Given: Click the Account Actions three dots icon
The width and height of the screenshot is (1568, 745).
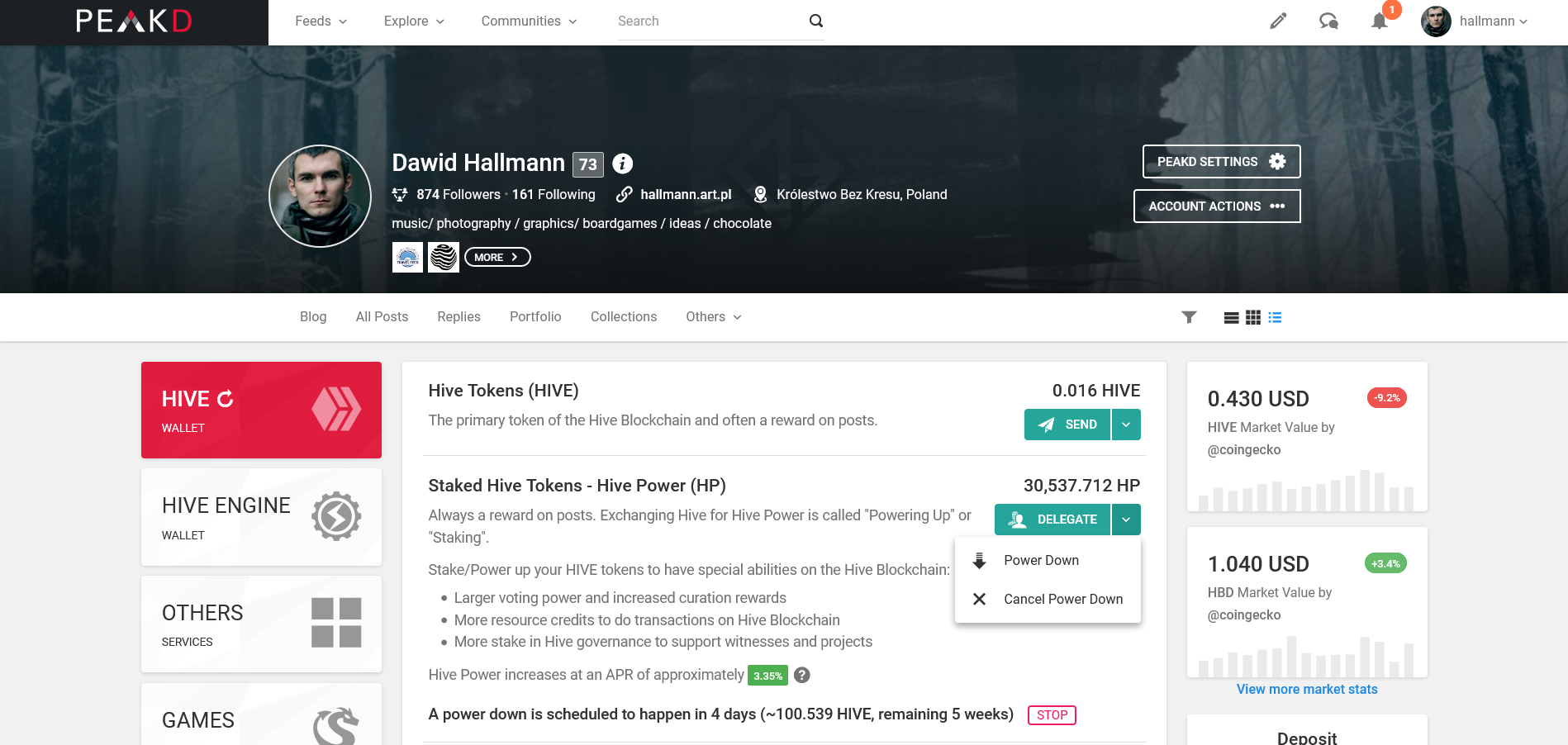Looking at the screenshot, I should coord(1277,206).
